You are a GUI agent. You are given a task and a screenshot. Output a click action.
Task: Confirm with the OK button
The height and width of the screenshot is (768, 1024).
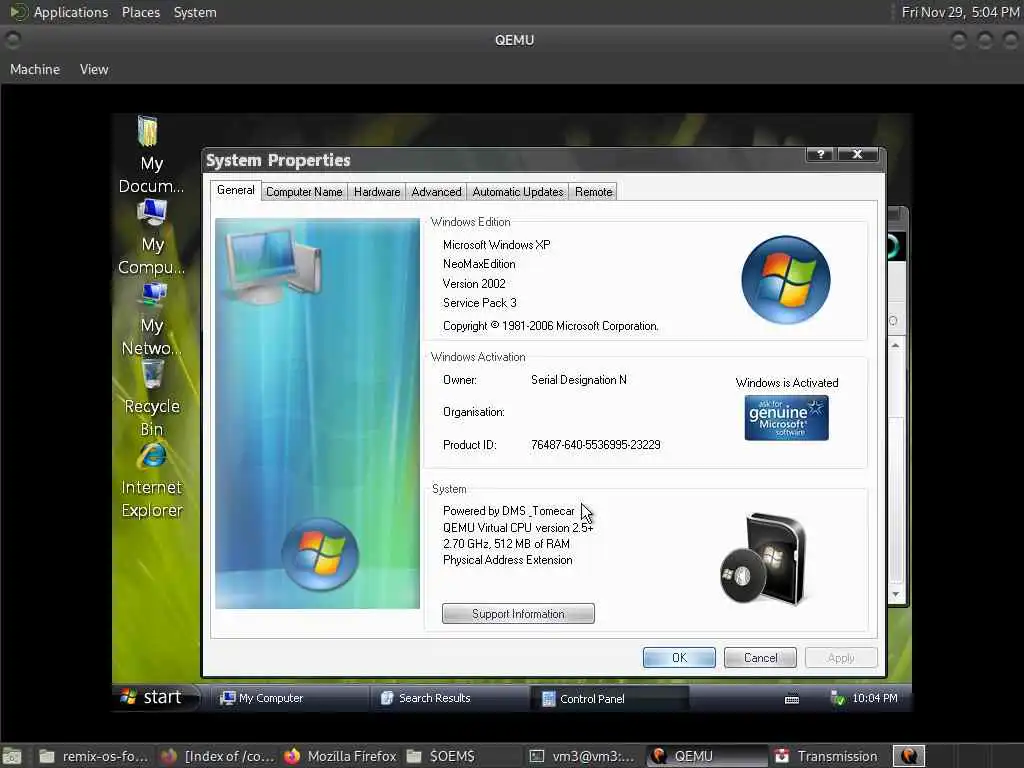(679, 658)
